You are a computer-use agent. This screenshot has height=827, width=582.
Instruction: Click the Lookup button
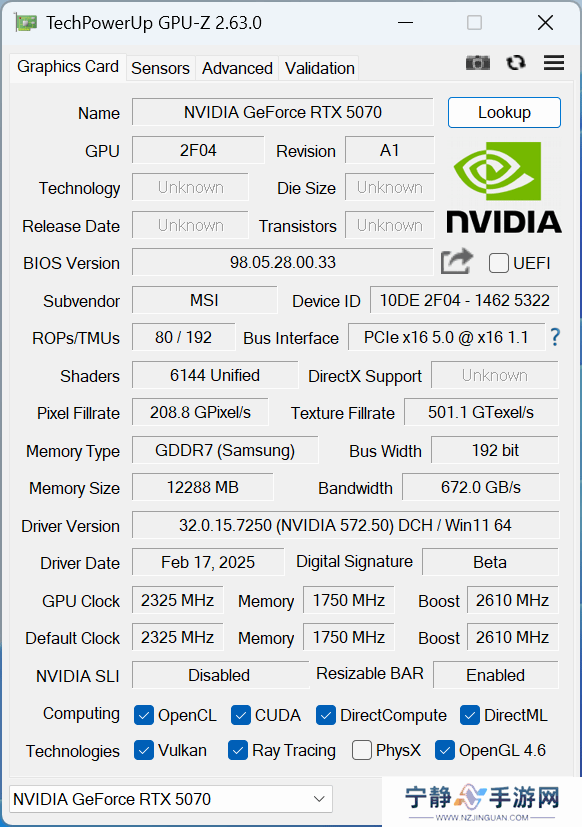pyautogui.click(x=504, y=112)
